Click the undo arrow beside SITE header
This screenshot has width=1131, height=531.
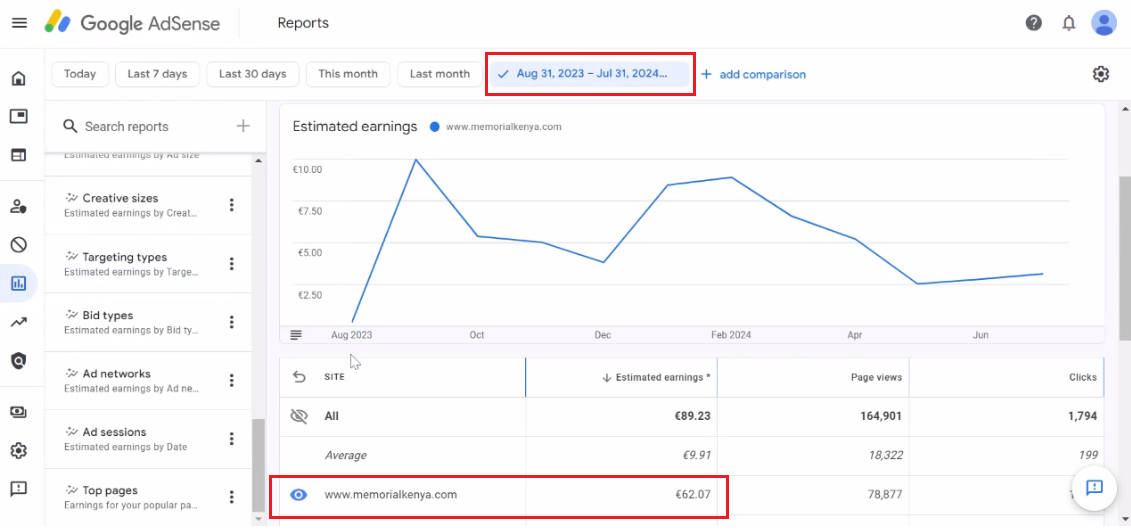(x=299, y=377)
